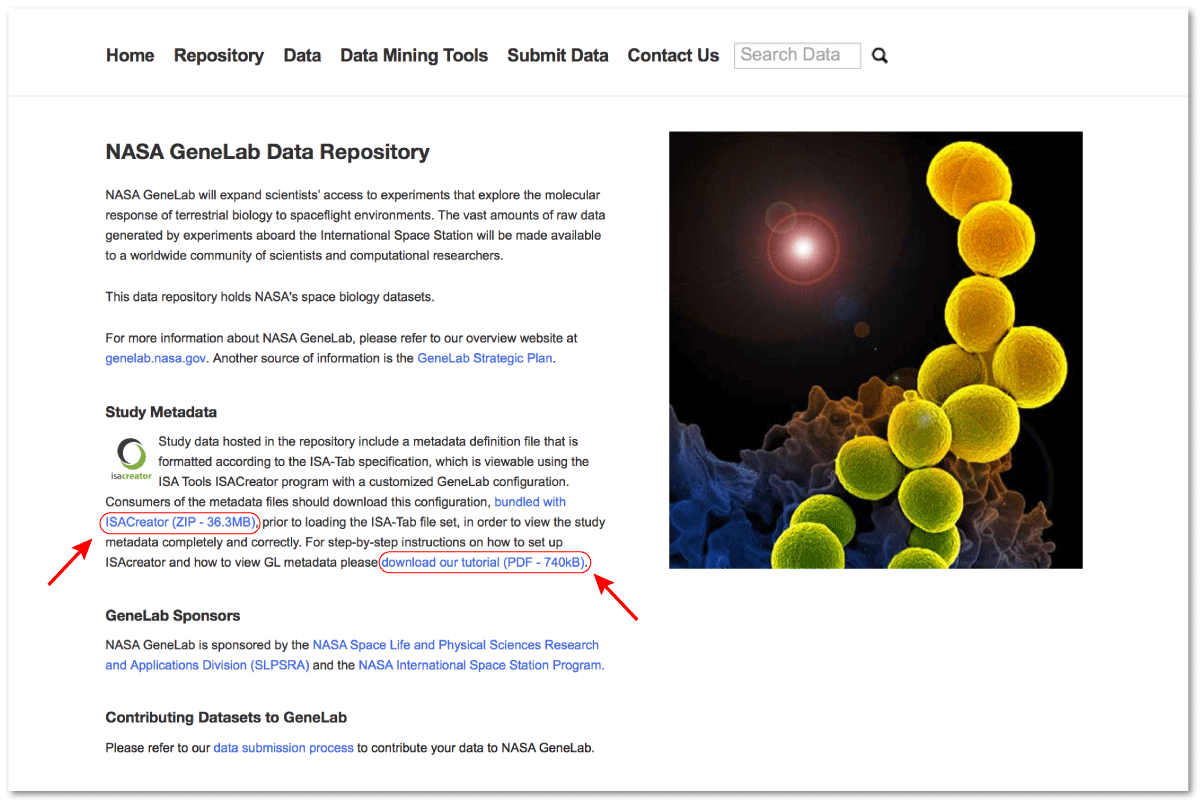Follow the genelab.nasa.gov link
1200x800 pixels.
click(x=156, y=358)
